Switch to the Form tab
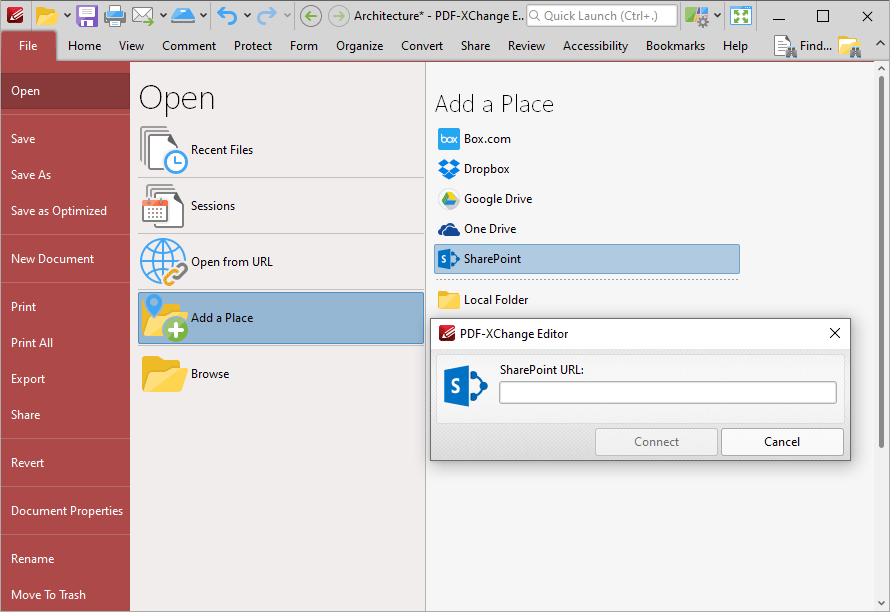890x612 pixels. [304, 46]
